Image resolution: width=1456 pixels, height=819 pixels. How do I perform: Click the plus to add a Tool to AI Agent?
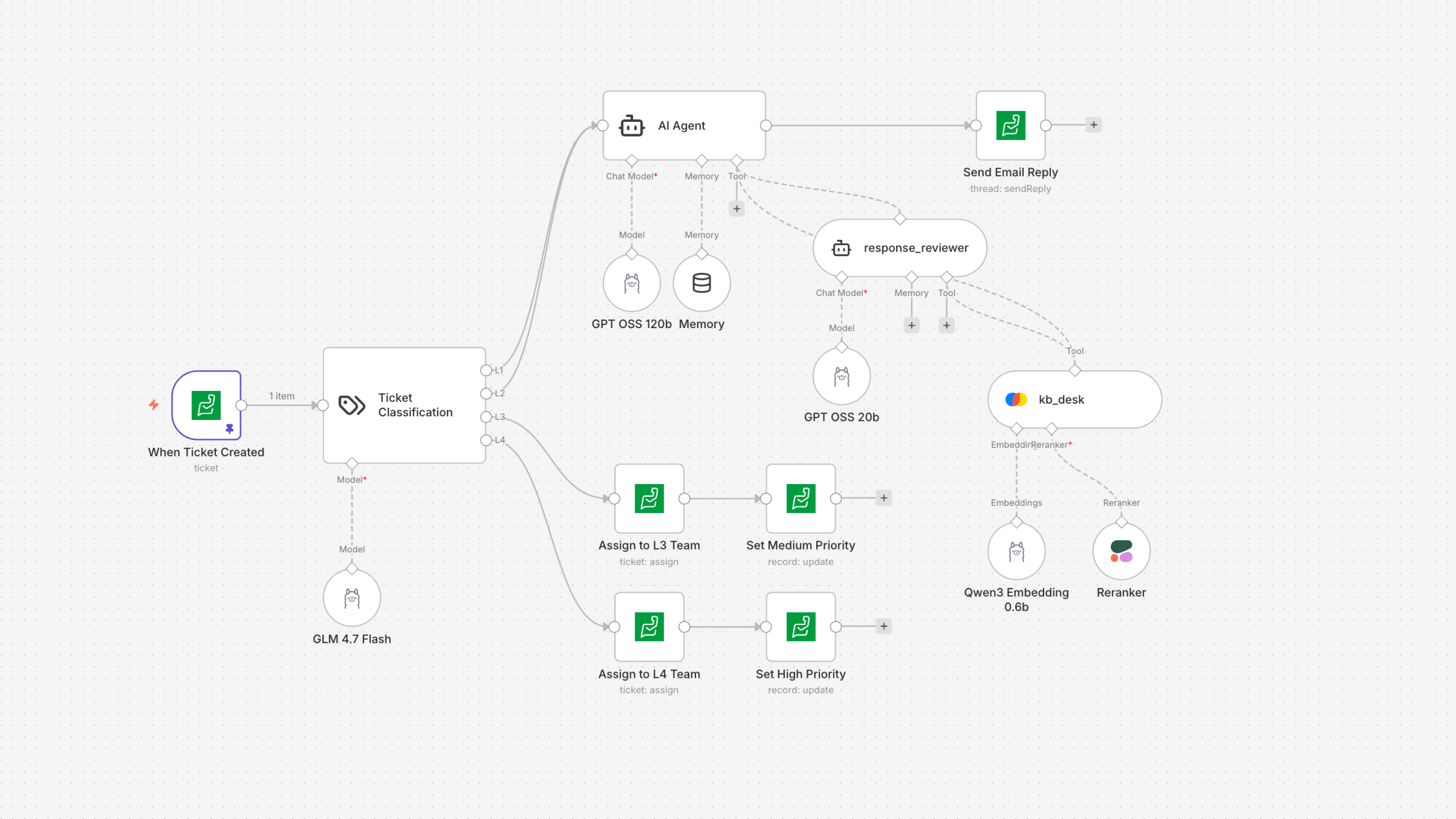click(x=737, y=208)
